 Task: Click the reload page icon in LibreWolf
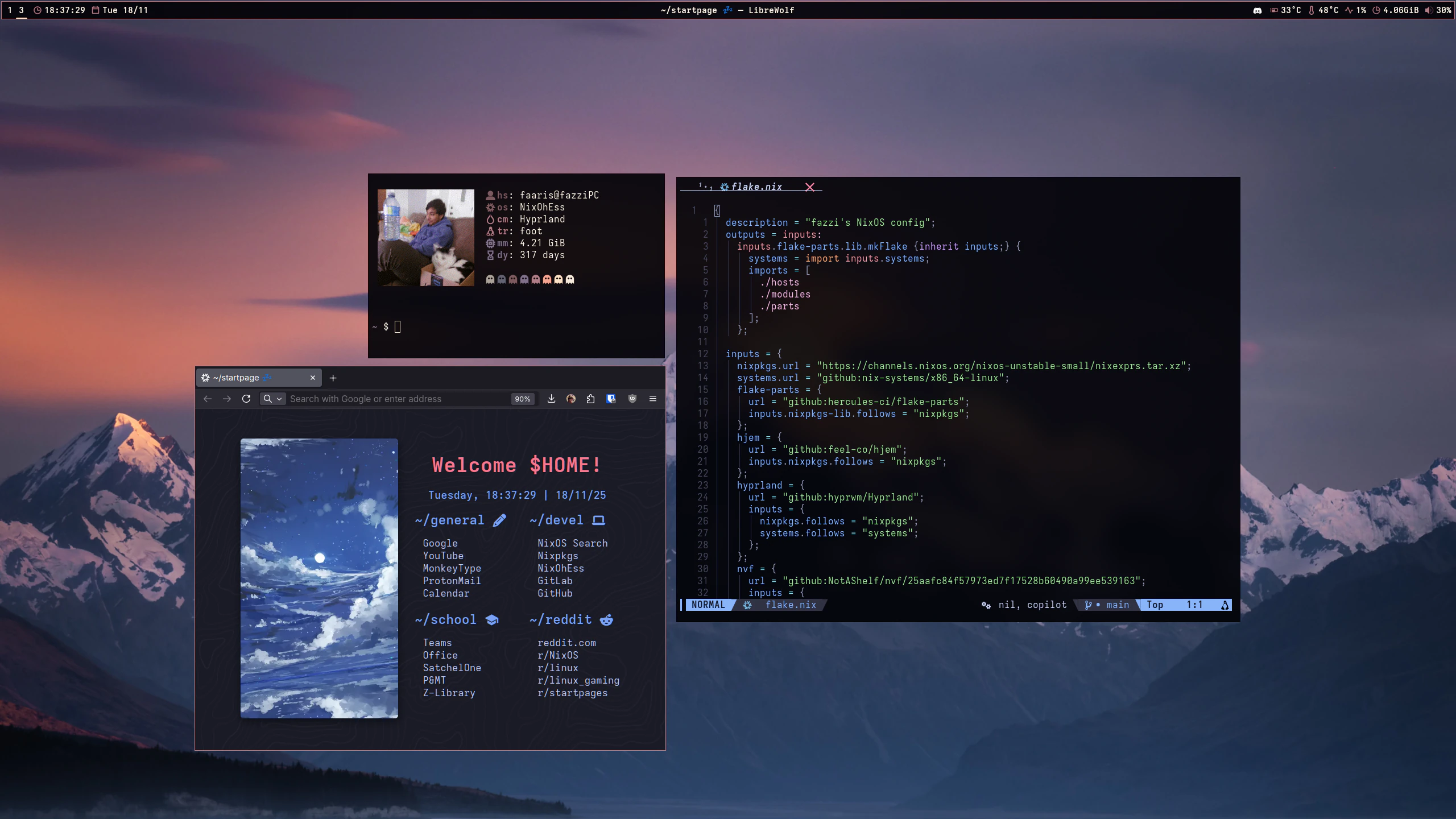click(247, 399)
